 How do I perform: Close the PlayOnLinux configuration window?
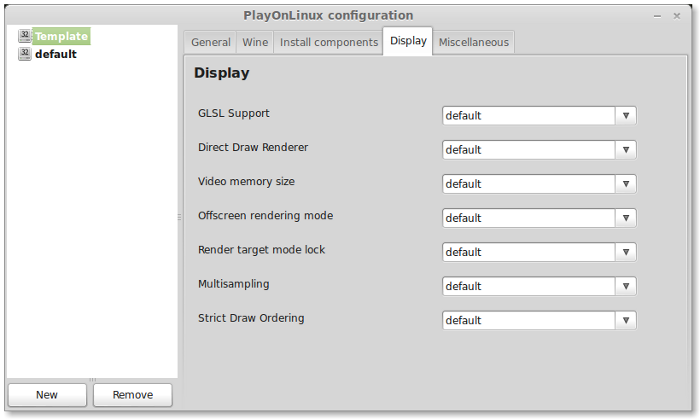click(677, 16)
